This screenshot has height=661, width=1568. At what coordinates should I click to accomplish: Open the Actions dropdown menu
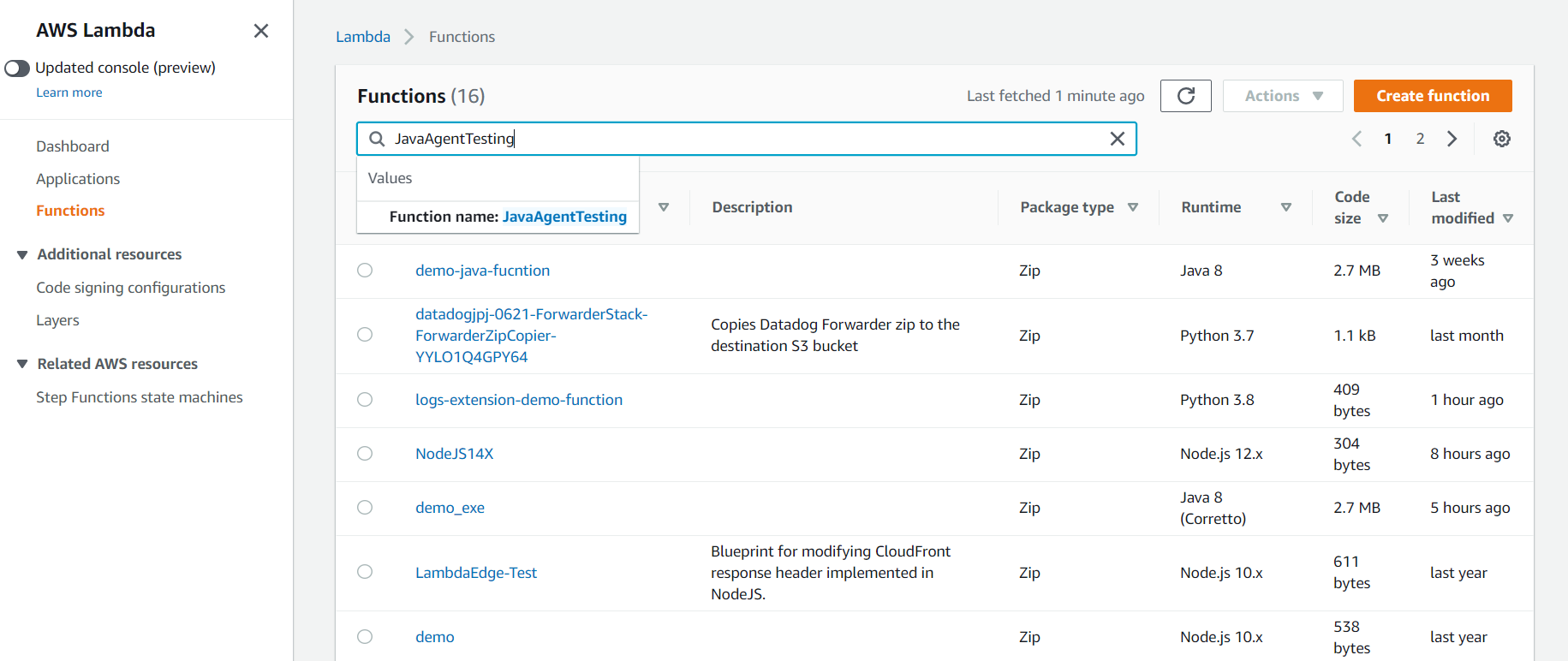1283,96
